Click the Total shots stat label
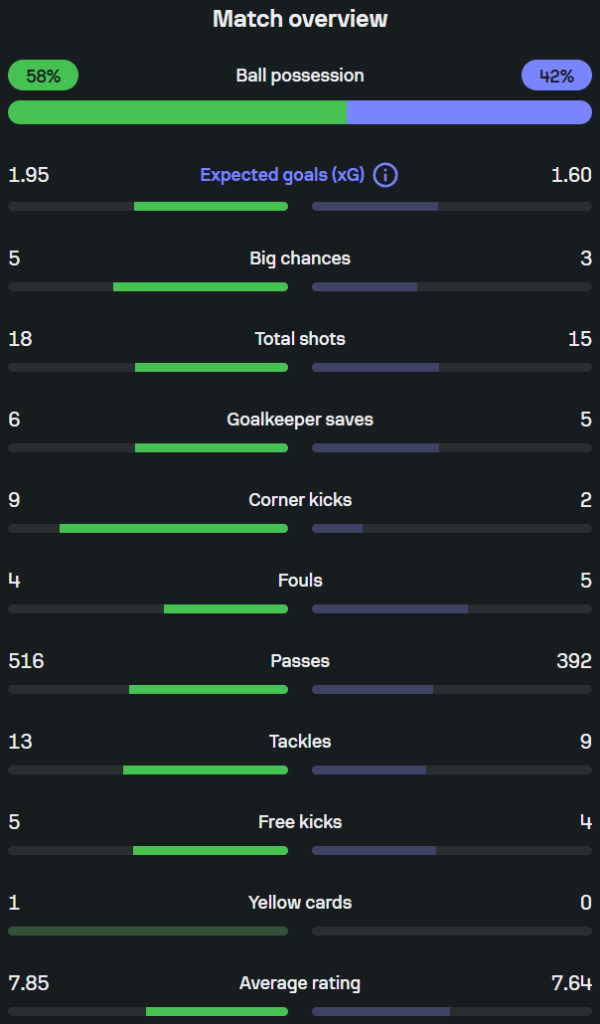The image size is (600, 1024). (300, 339)
